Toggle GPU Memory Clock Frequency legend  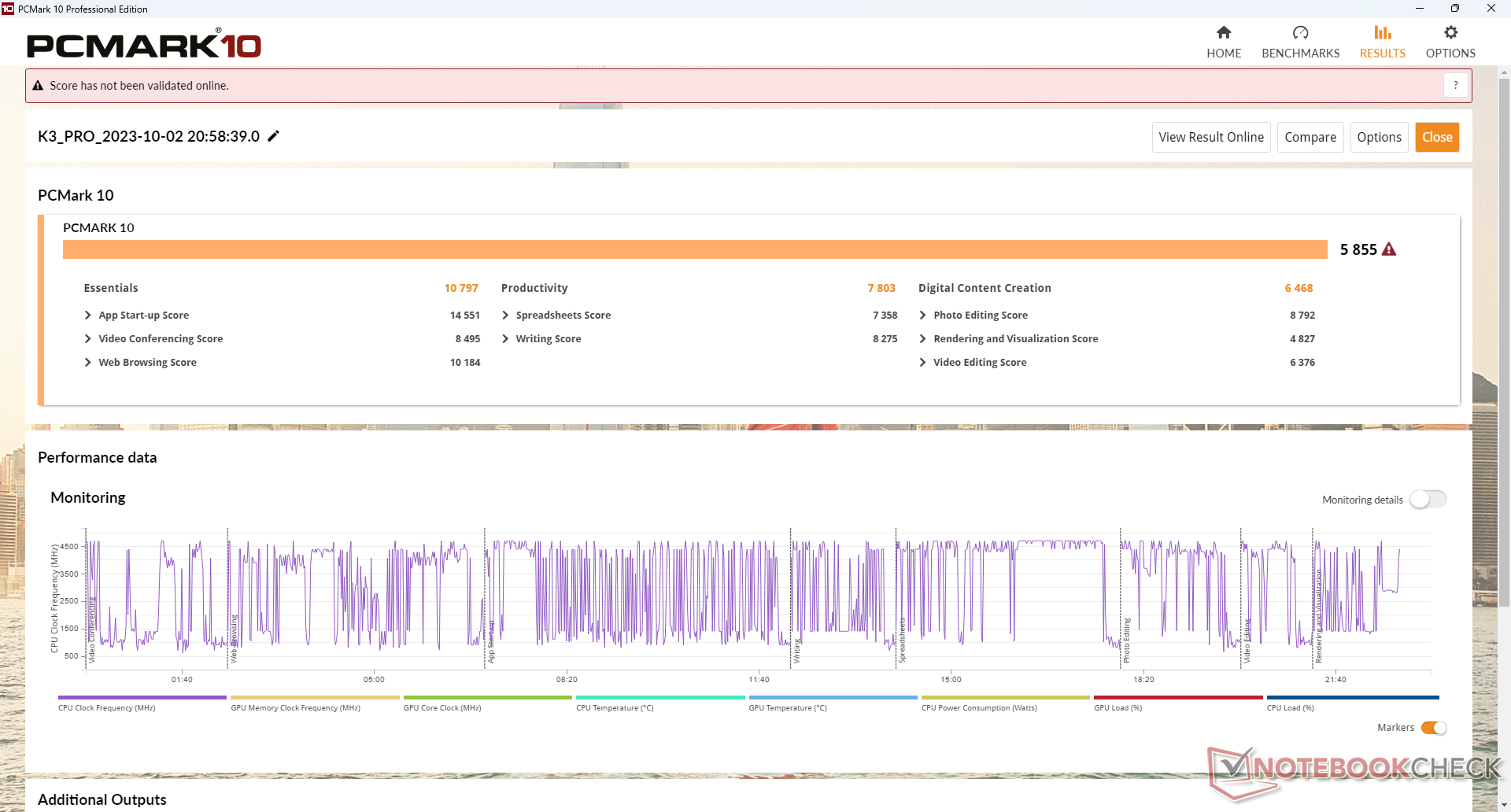pyautogui.click(x=315, y=703)
